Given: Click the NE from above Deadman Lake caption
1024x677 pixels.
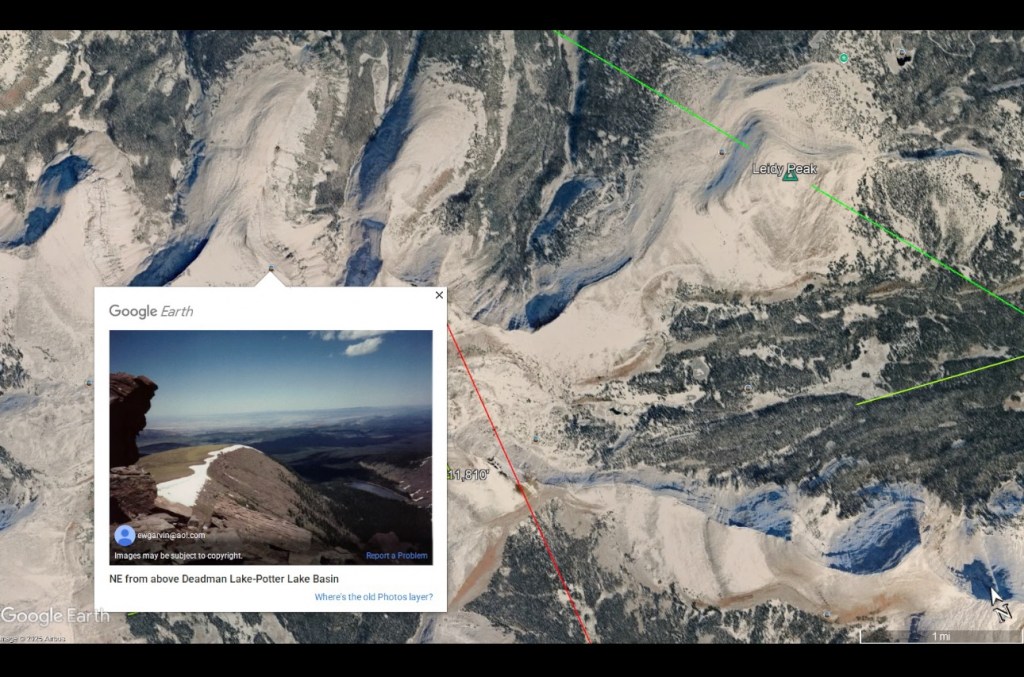Looking at the screenshot, I should [224, 578].
